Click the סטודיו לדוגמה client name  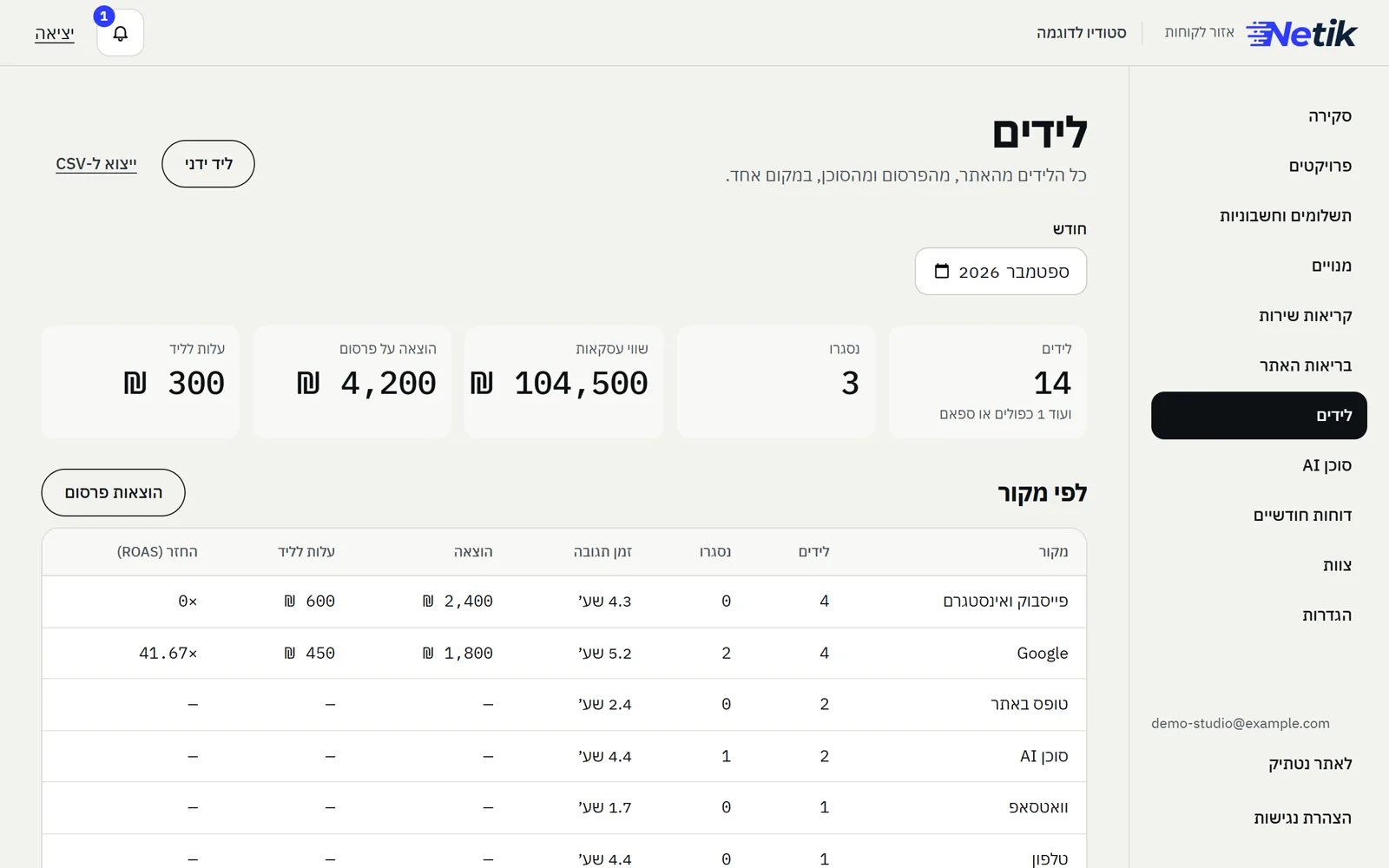point(1082,33)
